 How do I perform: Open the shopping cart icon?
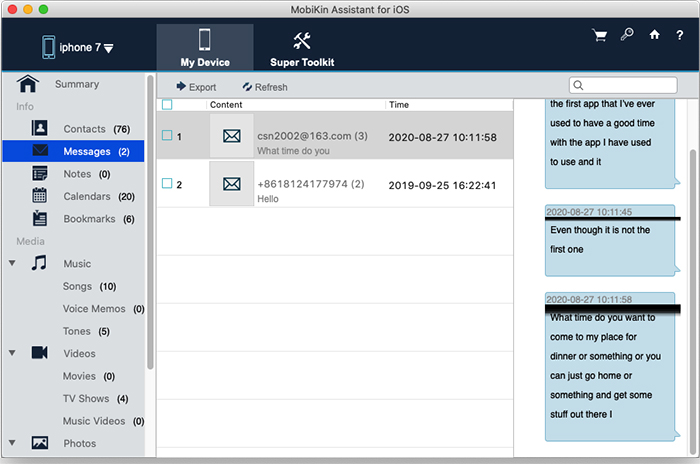click(x=600, y=35)
